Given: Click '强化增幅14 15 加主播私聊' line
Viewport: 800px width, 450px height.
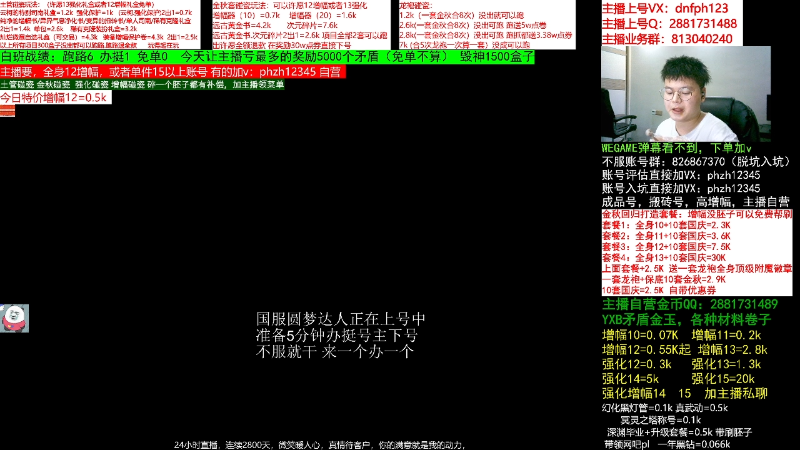Looking at the screenshot, I should click(685, 393).
